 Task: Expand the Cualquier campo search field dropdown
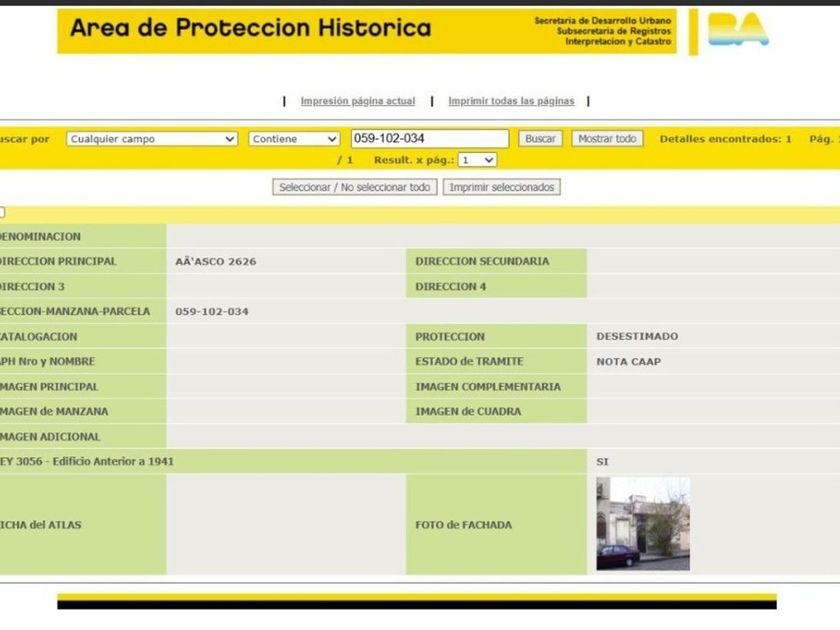point(152,139)
